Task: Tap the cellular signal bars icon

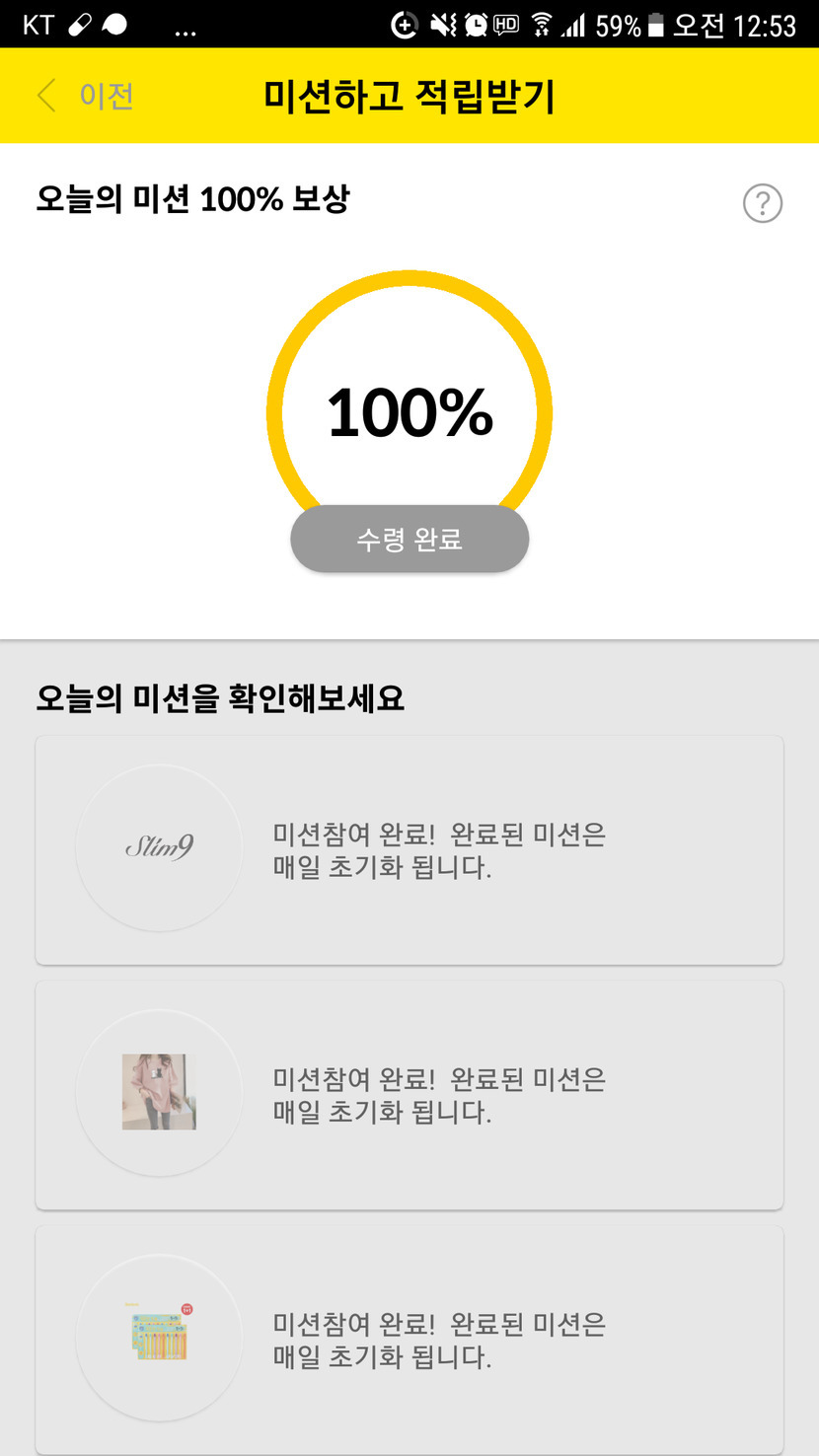Action: [x=573, y=25]
